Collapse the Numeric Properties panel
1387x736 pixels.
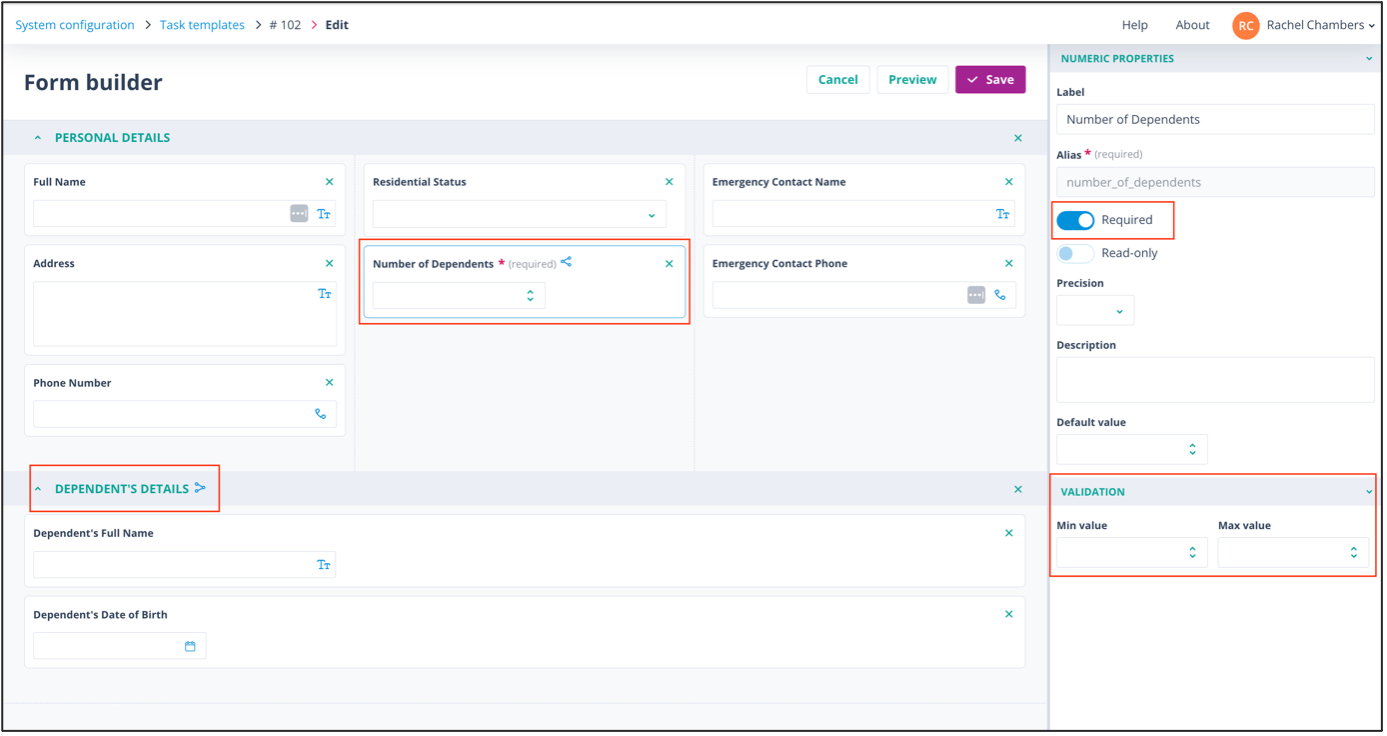click(x=1369, y=59)
